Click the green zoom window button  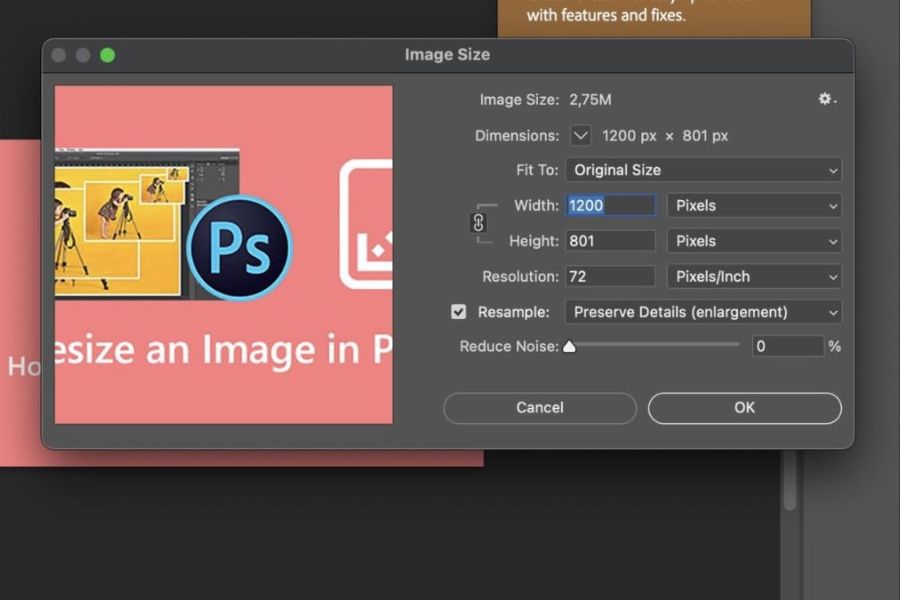107,55
